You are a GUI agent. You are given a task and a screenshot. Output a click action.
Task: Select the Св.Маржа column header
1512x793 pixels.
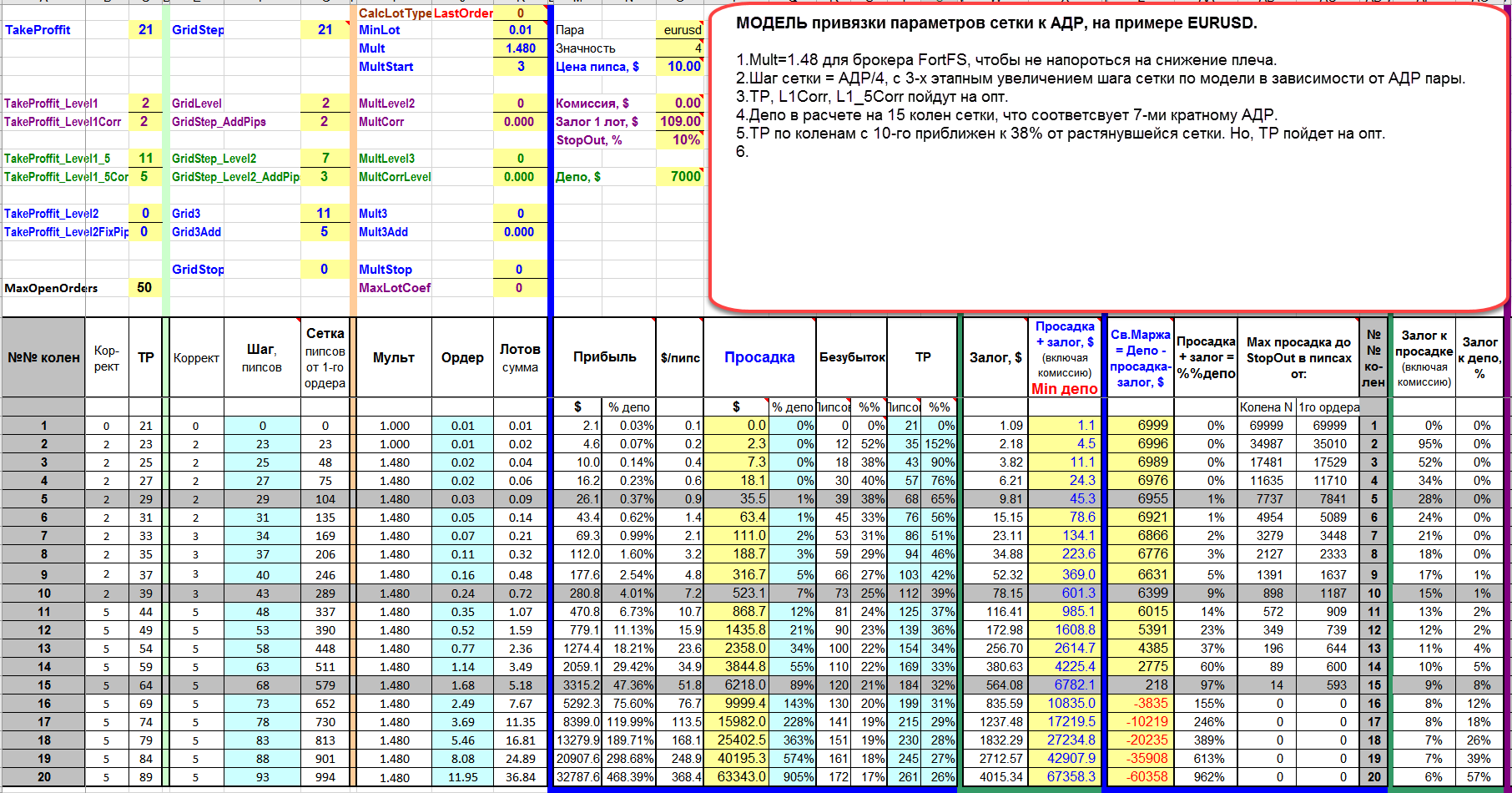click(1141, 357)
